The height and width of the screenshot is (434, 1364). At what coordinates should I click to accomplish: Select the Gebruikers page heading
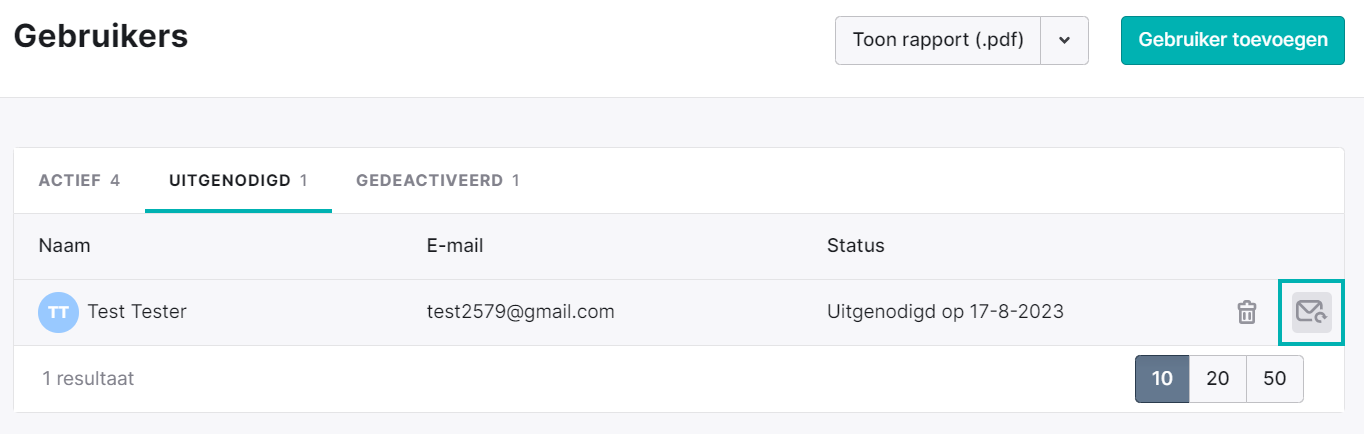101,36
